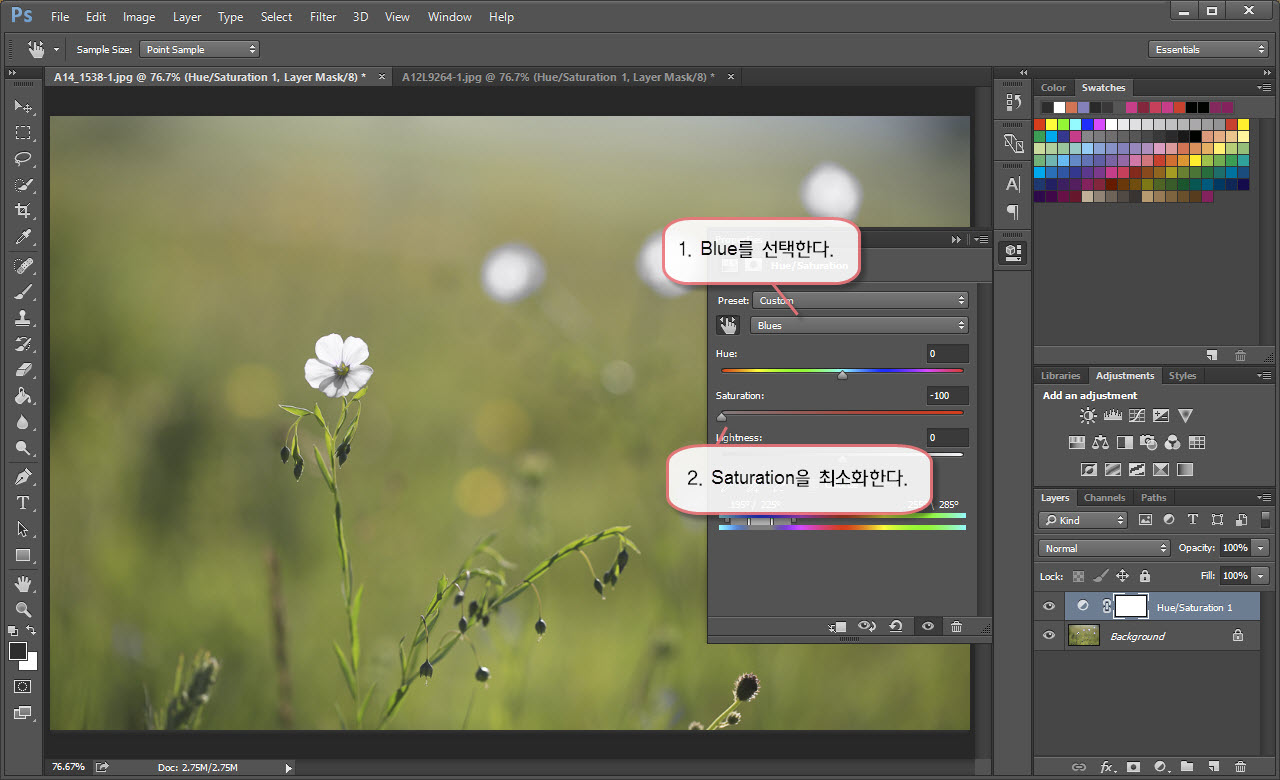Open the Sample Size dropdown
Image resolution: width=1280 pixels, height=780 pixels.
coord(199,49)
